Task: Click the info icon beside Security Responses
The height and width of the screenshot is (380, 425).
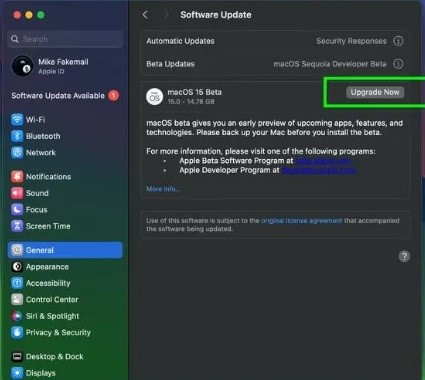Action: [398, 41]
